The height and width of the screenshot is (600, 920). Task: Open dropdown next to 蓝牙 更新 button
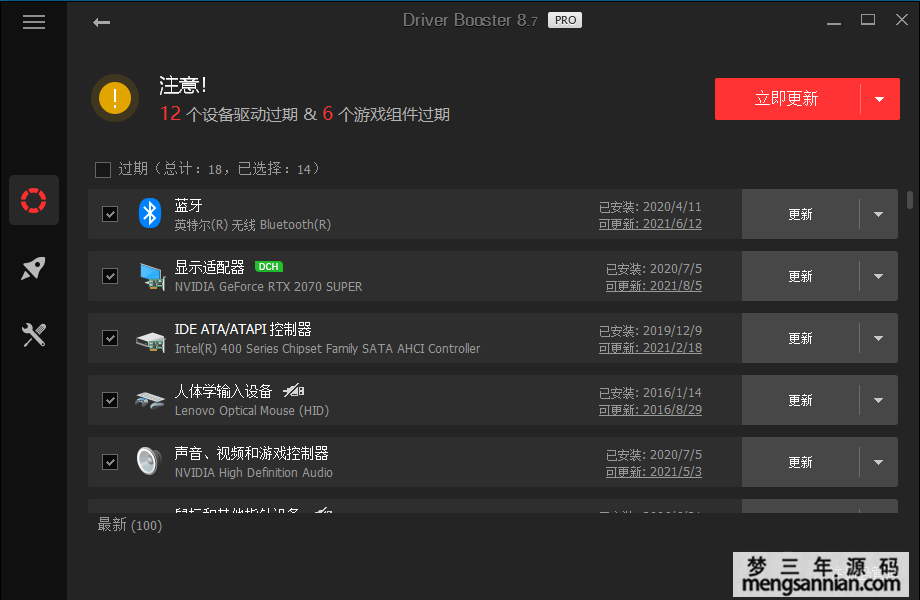click(878, 214)
